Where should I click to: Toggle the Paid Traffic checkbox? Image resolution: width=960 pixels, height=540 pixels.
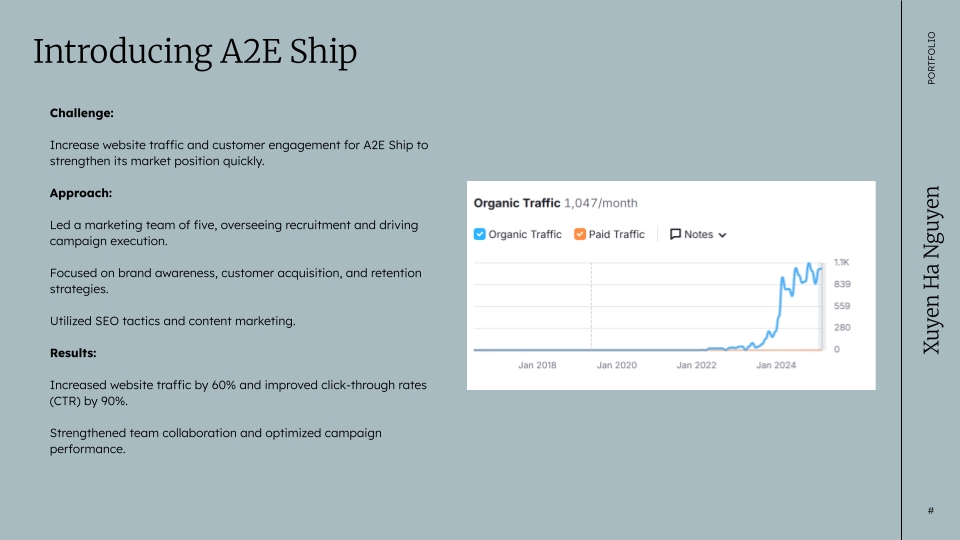pos(581,234)
